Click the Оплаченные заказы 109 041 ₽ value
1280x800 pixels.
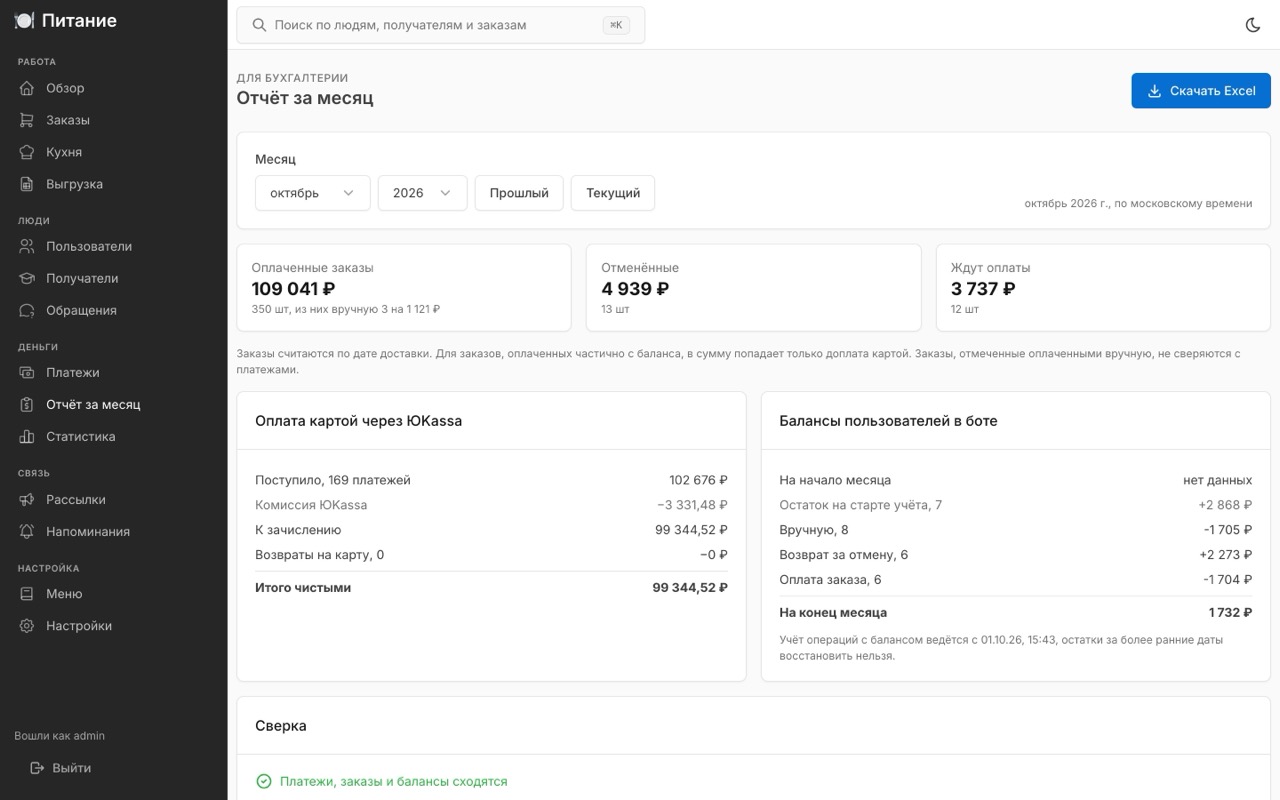tap(293, 289)
